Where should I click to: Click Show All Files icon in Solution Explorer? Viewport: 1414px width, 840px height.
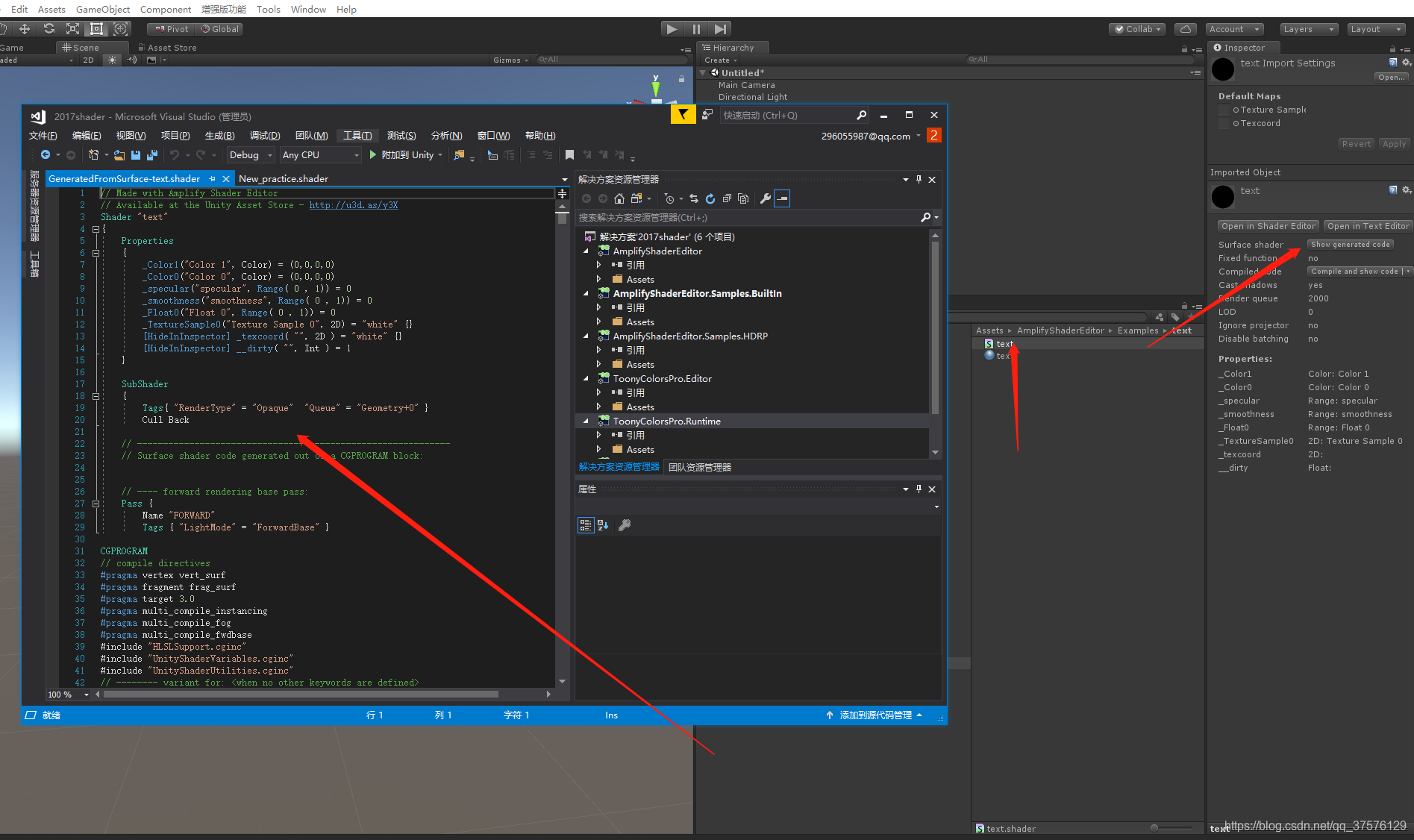743,198
